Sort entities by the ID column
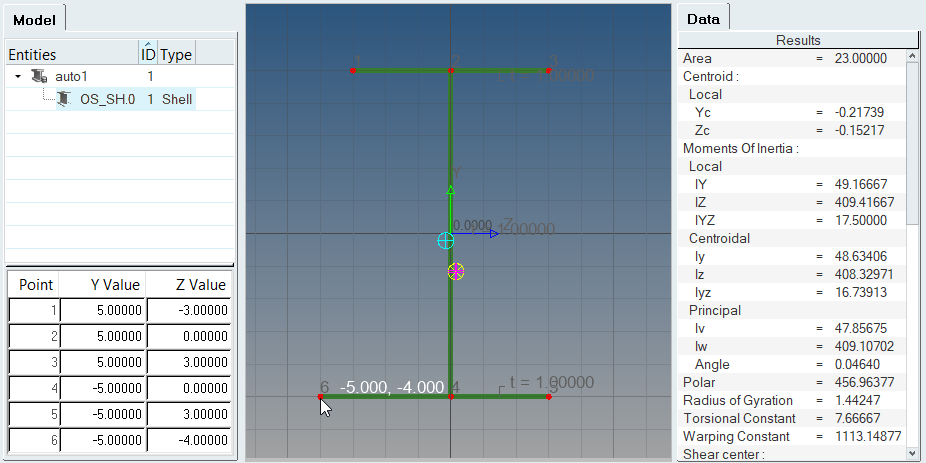 point(148,54)
